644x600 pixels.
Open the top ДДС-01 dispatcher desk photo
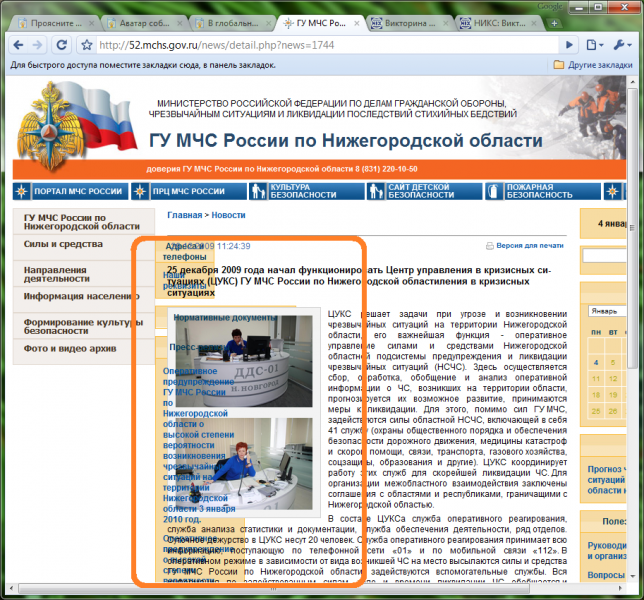[x=244, y=361]
